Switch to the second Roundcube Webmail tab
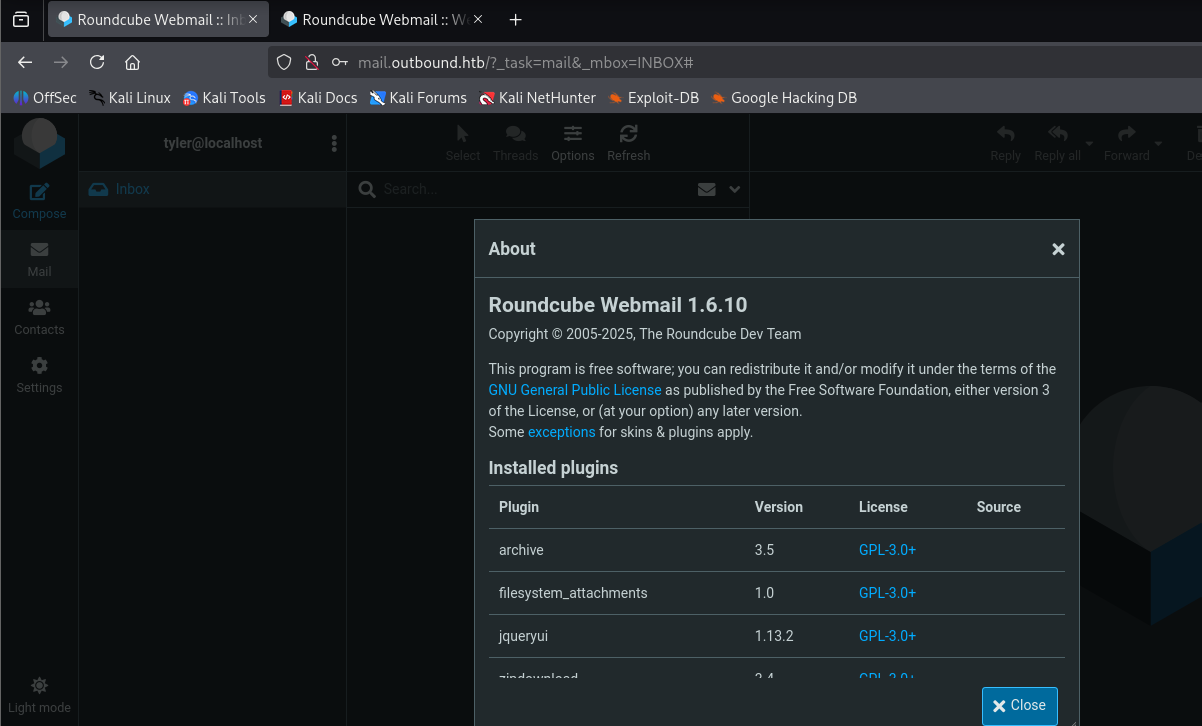Viewport: 1202px width, 726px height. (383, 20)
